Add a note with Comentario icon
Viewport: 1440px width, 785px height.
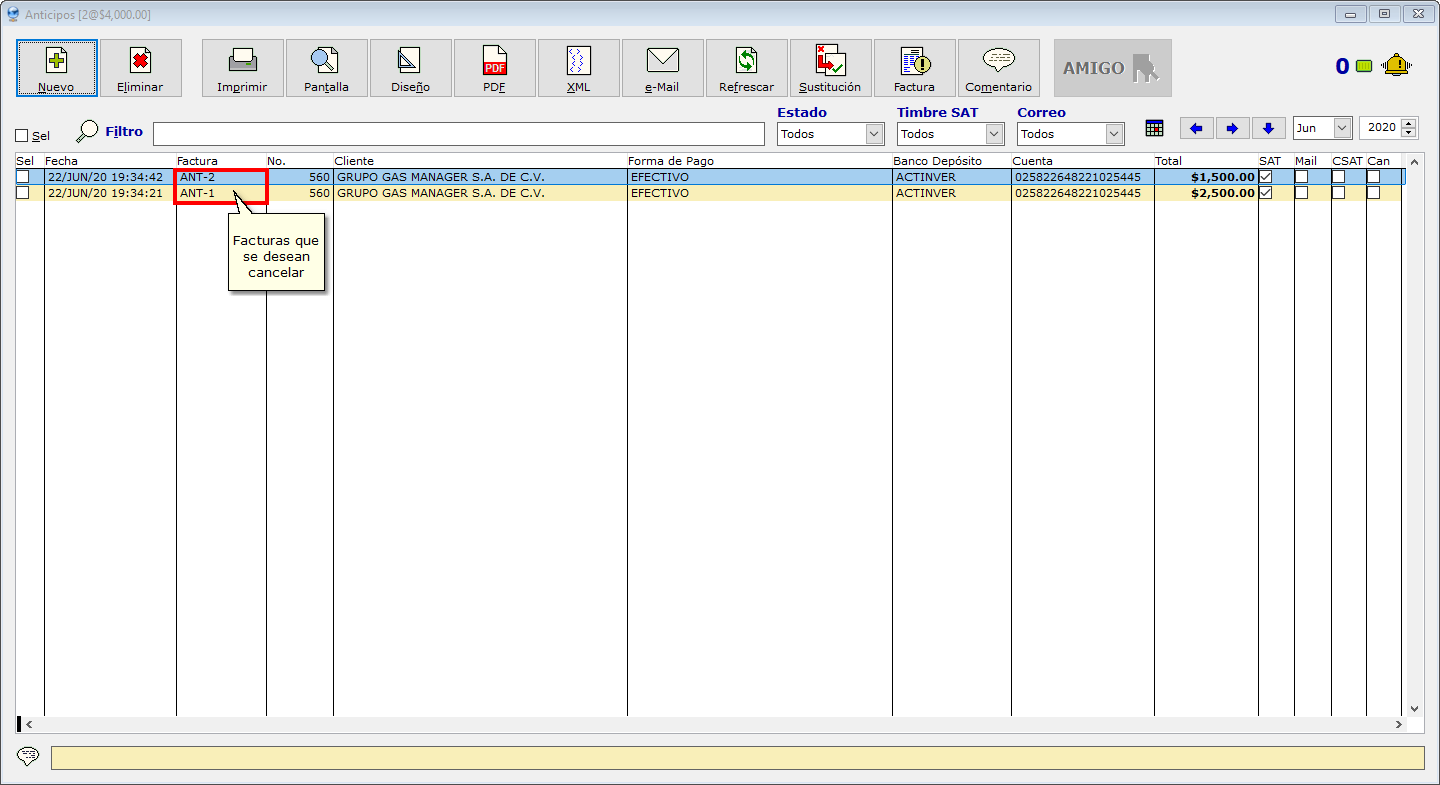pyautogui.click(x=998, y=61)
